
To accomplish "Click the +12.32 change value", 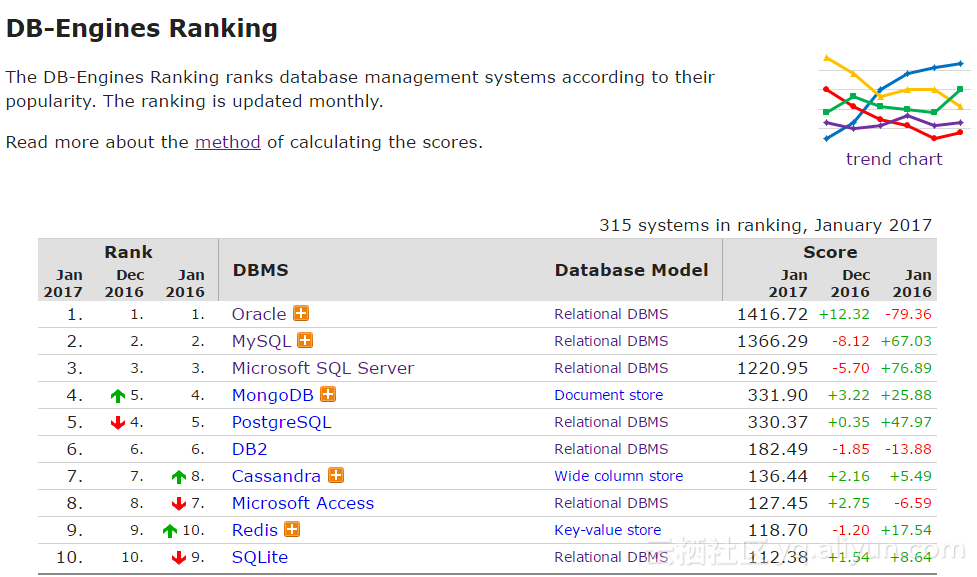I will (844, 314).
